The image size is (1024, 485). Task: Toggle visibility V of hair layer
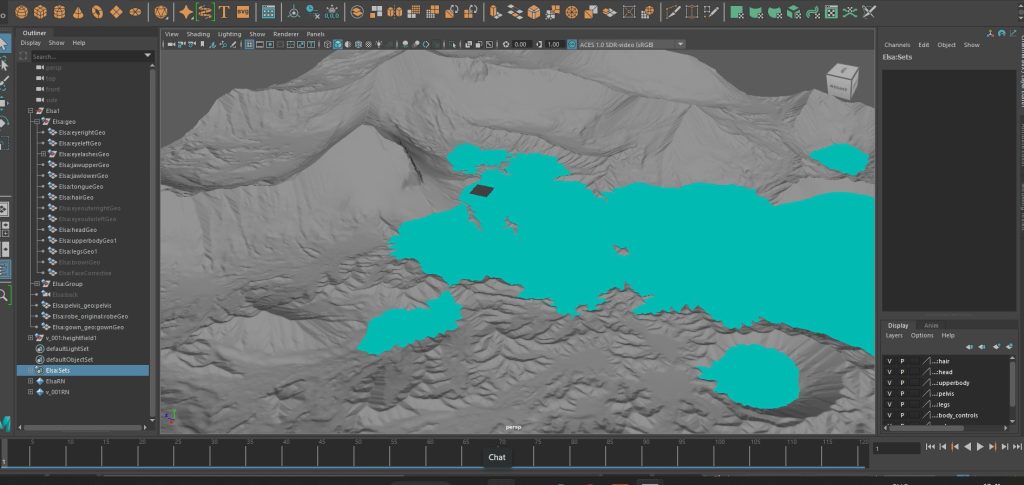click(x=889, y=361)
